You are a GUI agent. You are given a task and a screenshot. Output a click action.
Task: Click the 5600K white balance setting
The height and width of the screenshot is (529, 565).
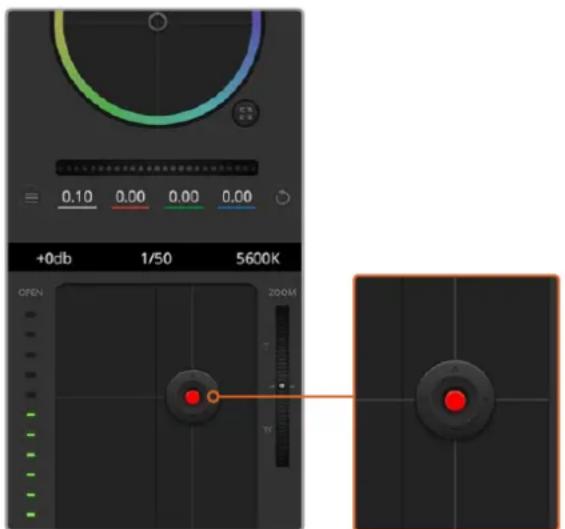tap(258, 258)
